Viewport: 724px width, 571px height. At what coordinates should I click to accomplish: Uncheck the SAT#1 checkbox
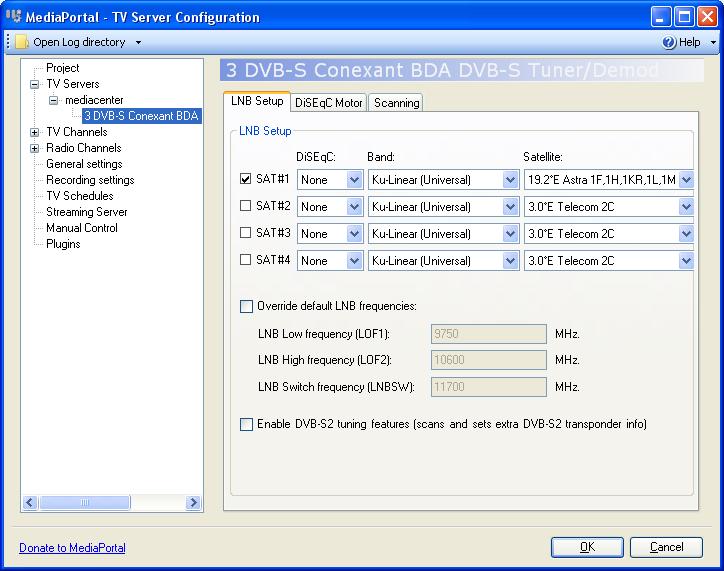(x=246, y=179)
